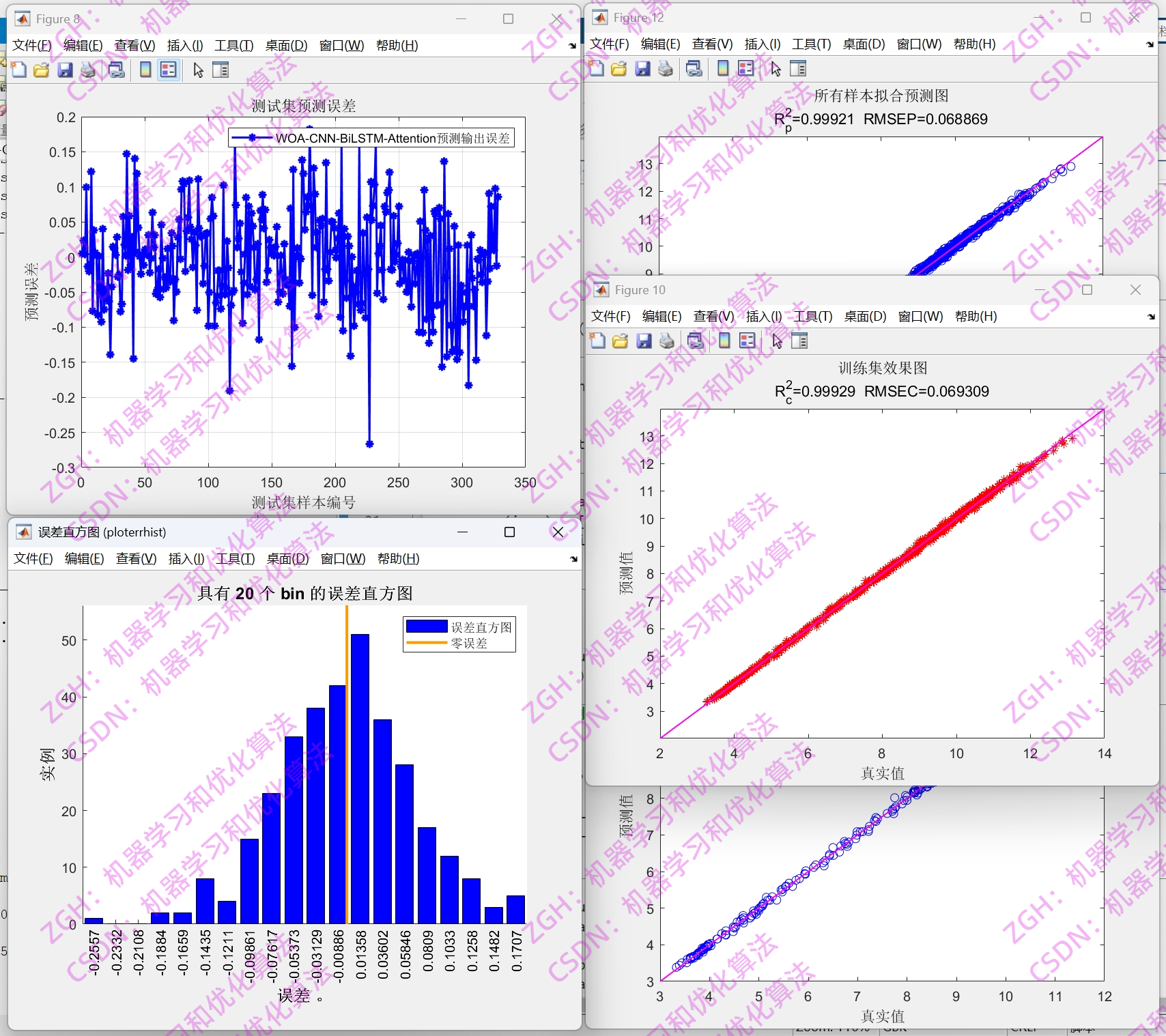Click the dock arrow in Figure 12 menu bar
Image resolution: width=1166 pixels, height=1036 pixels.
coord(1150,44)
